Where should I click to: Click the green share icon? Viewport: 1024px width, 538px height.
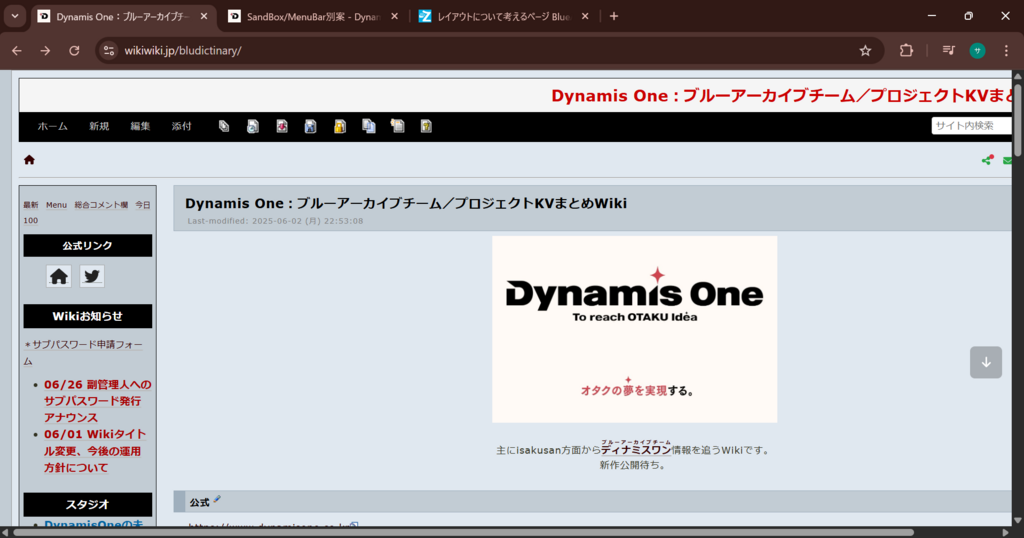point(987,160)
